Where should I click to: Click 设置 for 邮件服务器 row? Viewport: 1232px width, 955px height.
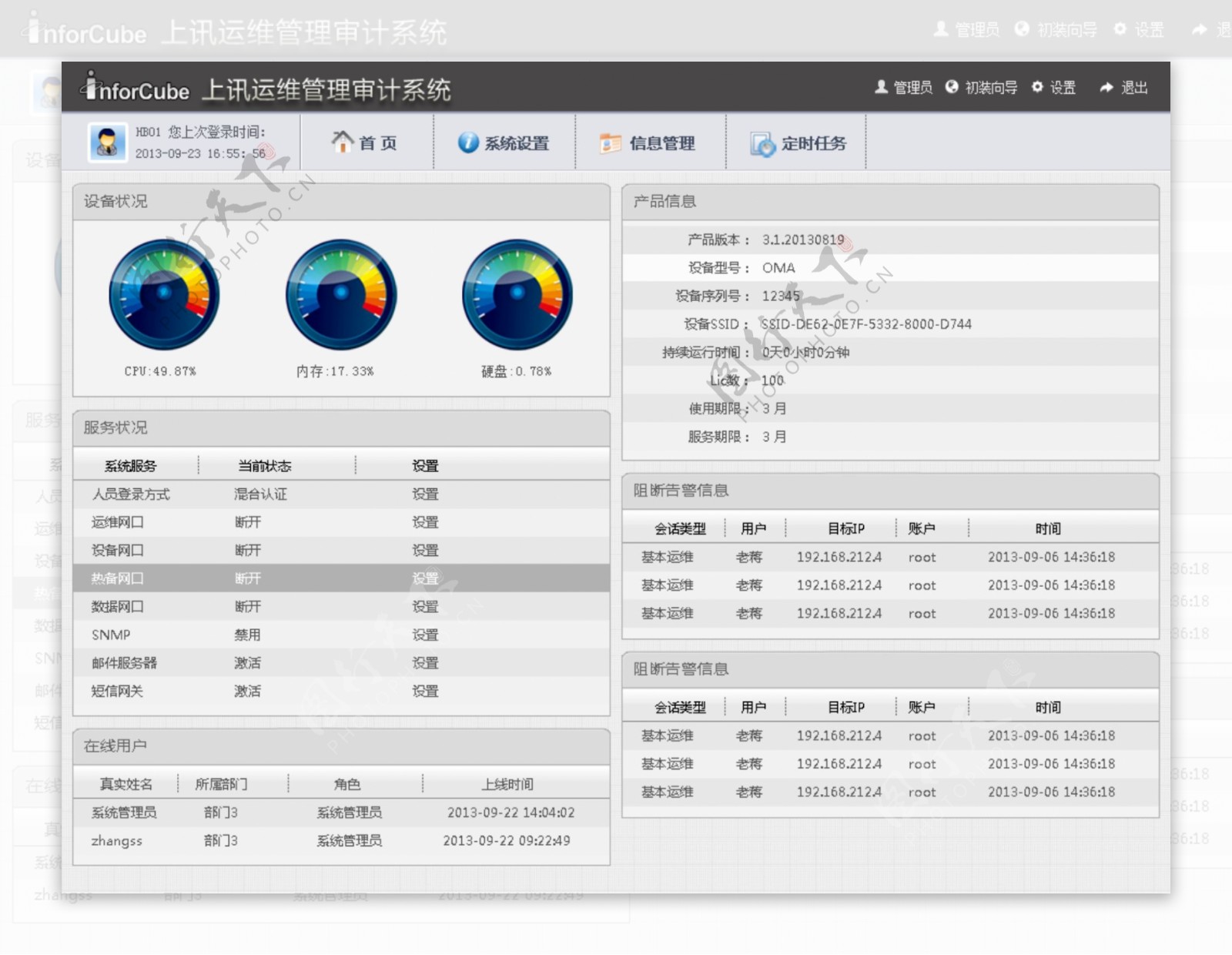[x=425, y=663]
